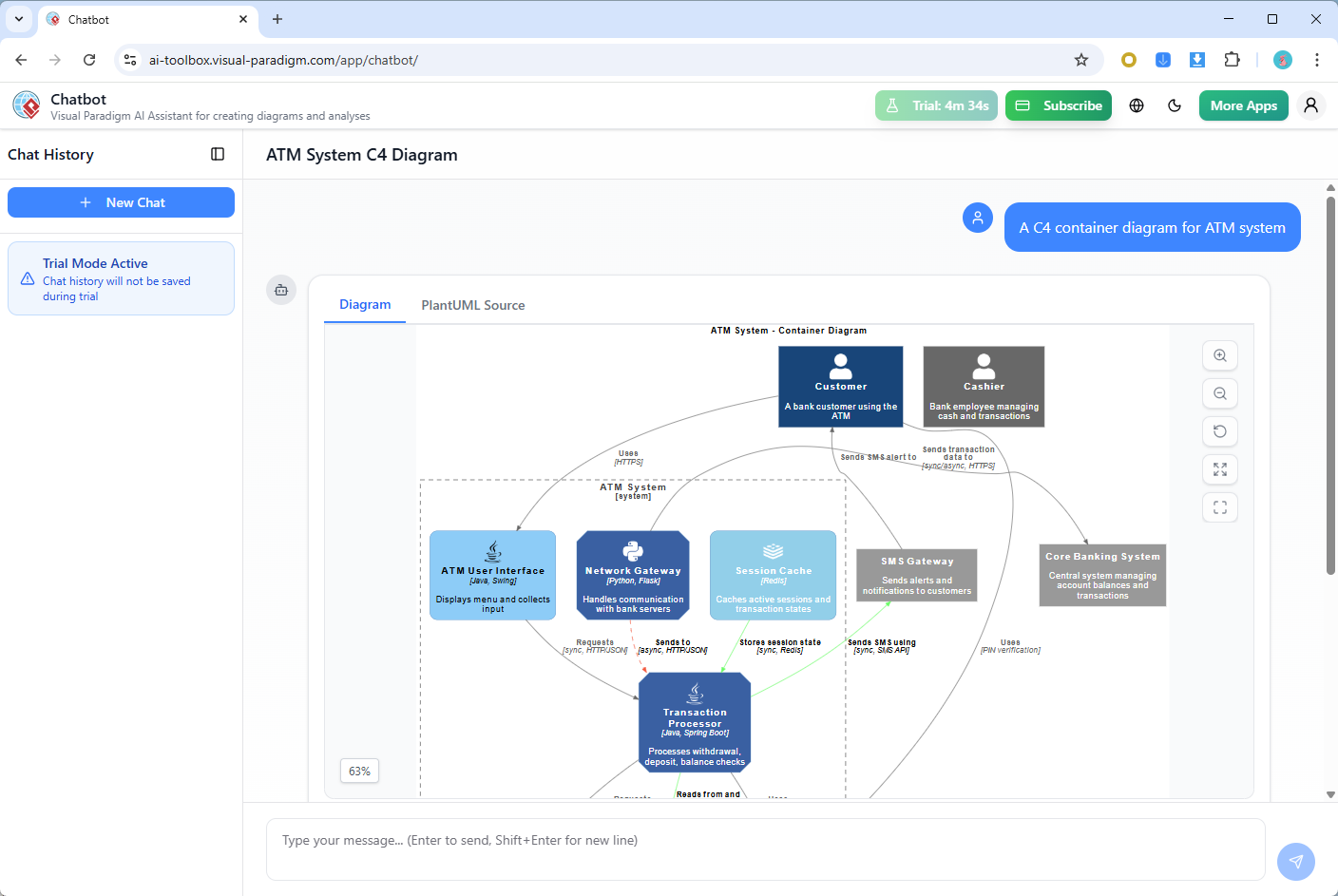Click the 63% zoom level indicator
Image resolution: width=1338 pixels, height=896 pixels.
[359, 771]
